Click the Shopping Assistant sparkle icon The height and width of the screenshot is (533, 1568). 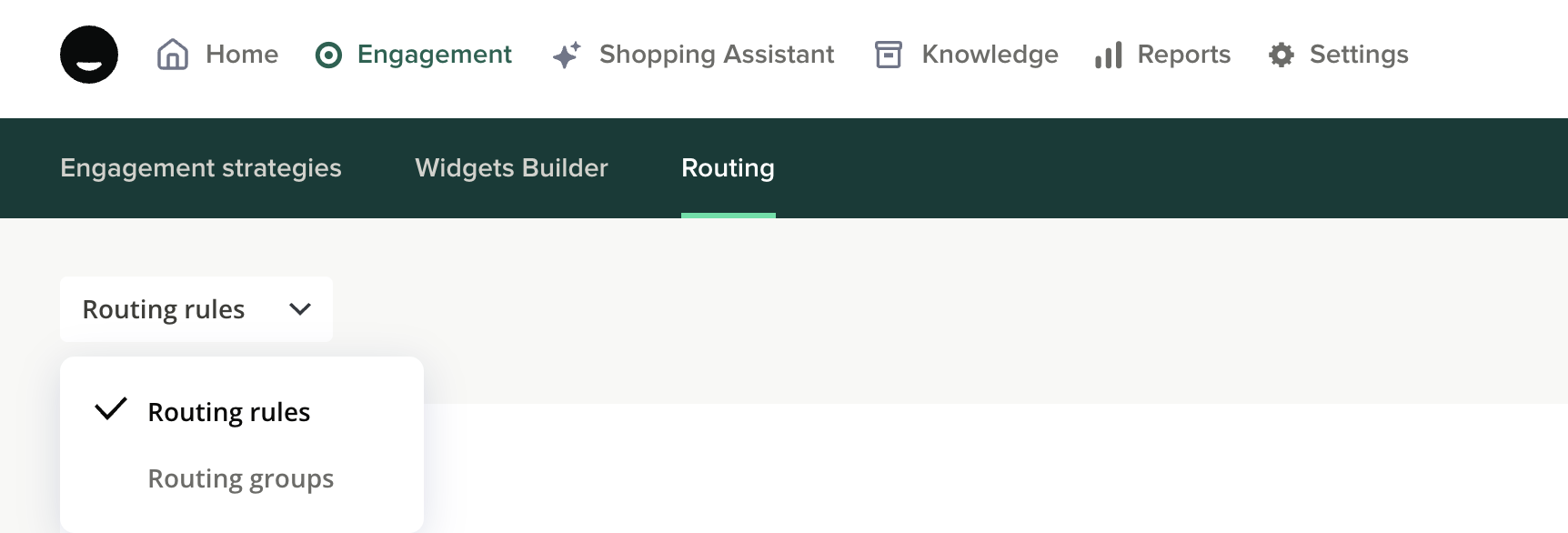pos(567,55)
